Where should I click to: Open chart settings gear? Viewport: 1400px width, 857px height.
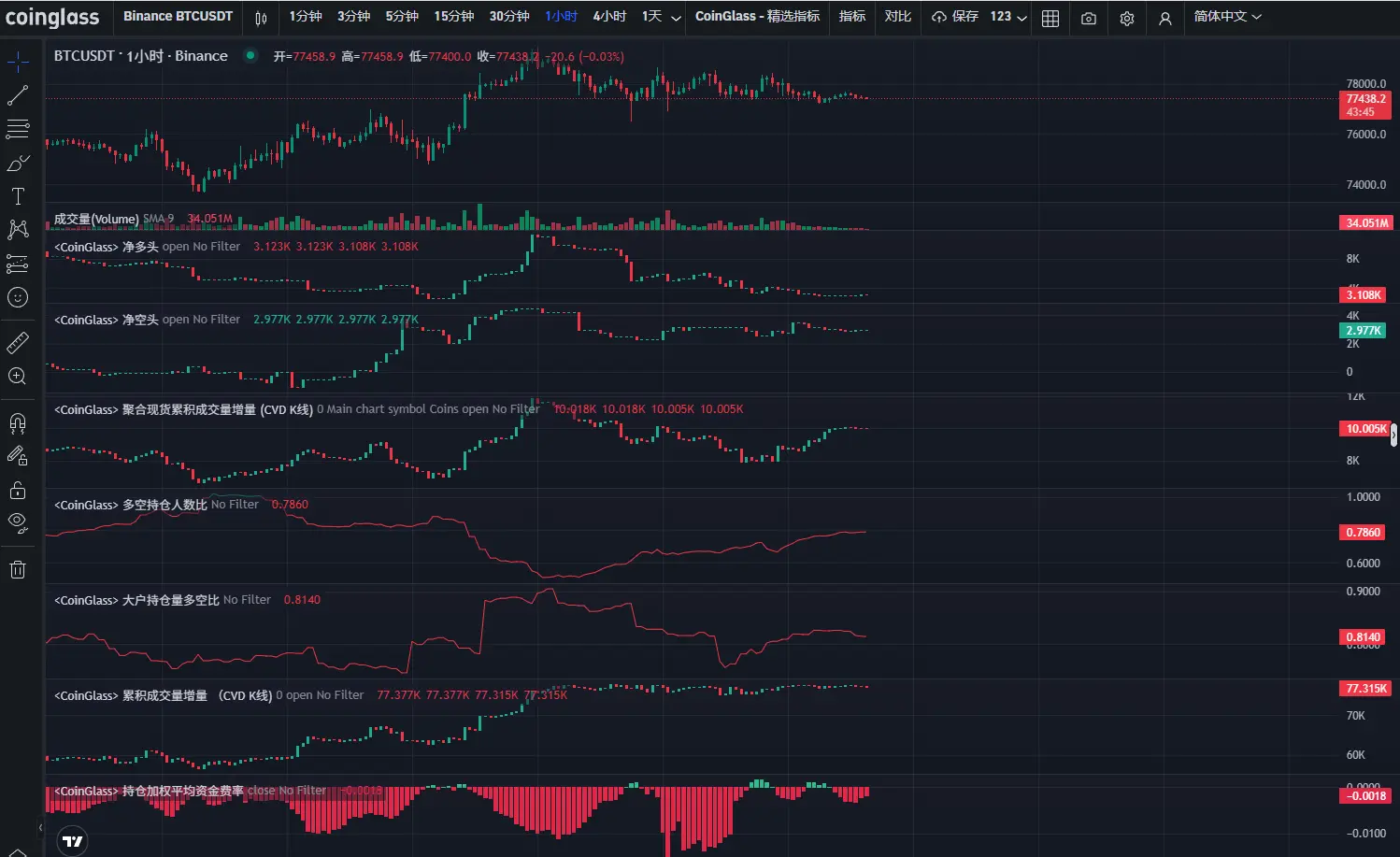[1127, 18]
